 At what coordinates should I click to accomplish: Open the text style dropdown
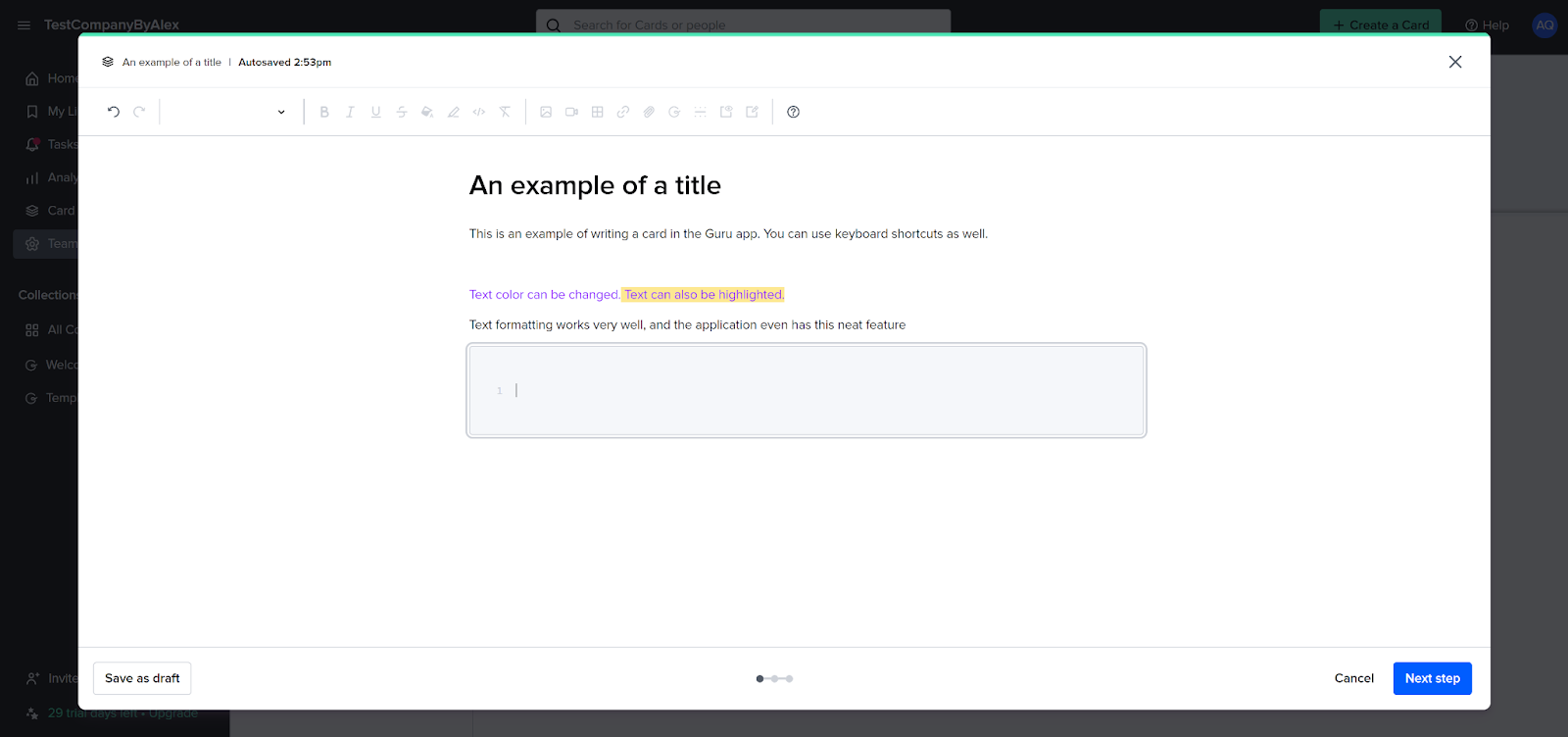(x=229, y=112)
